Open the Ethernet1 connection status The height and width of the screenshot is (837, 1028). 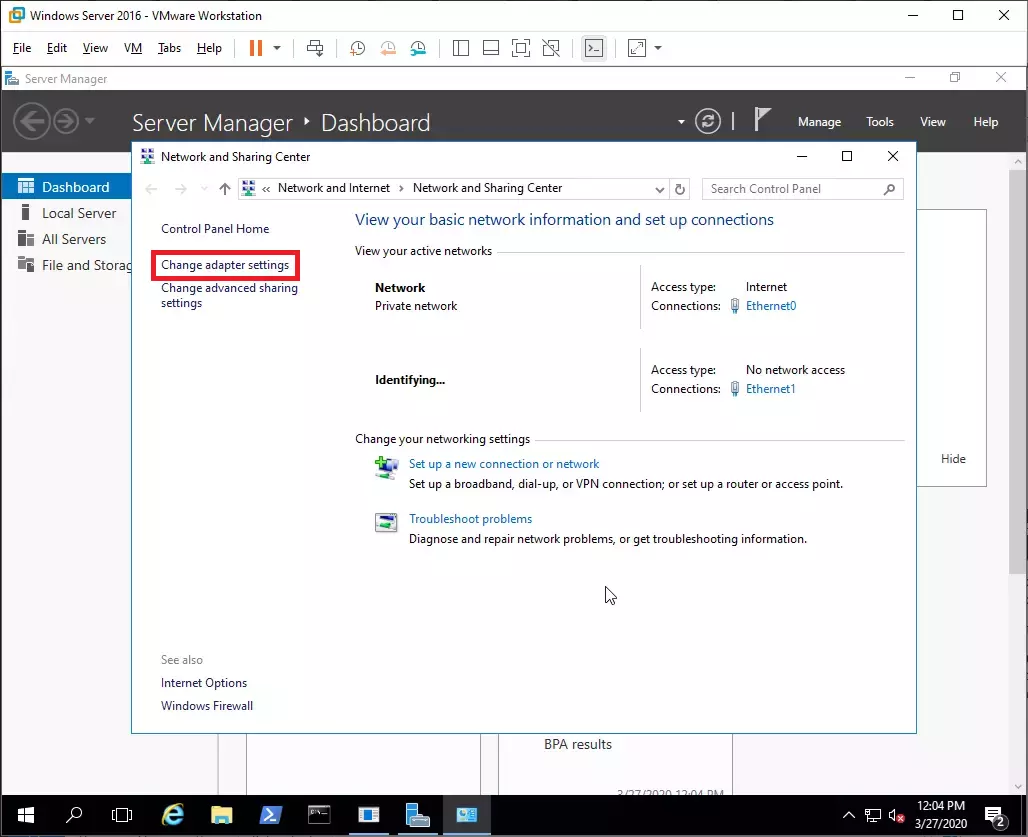[770, 389]
